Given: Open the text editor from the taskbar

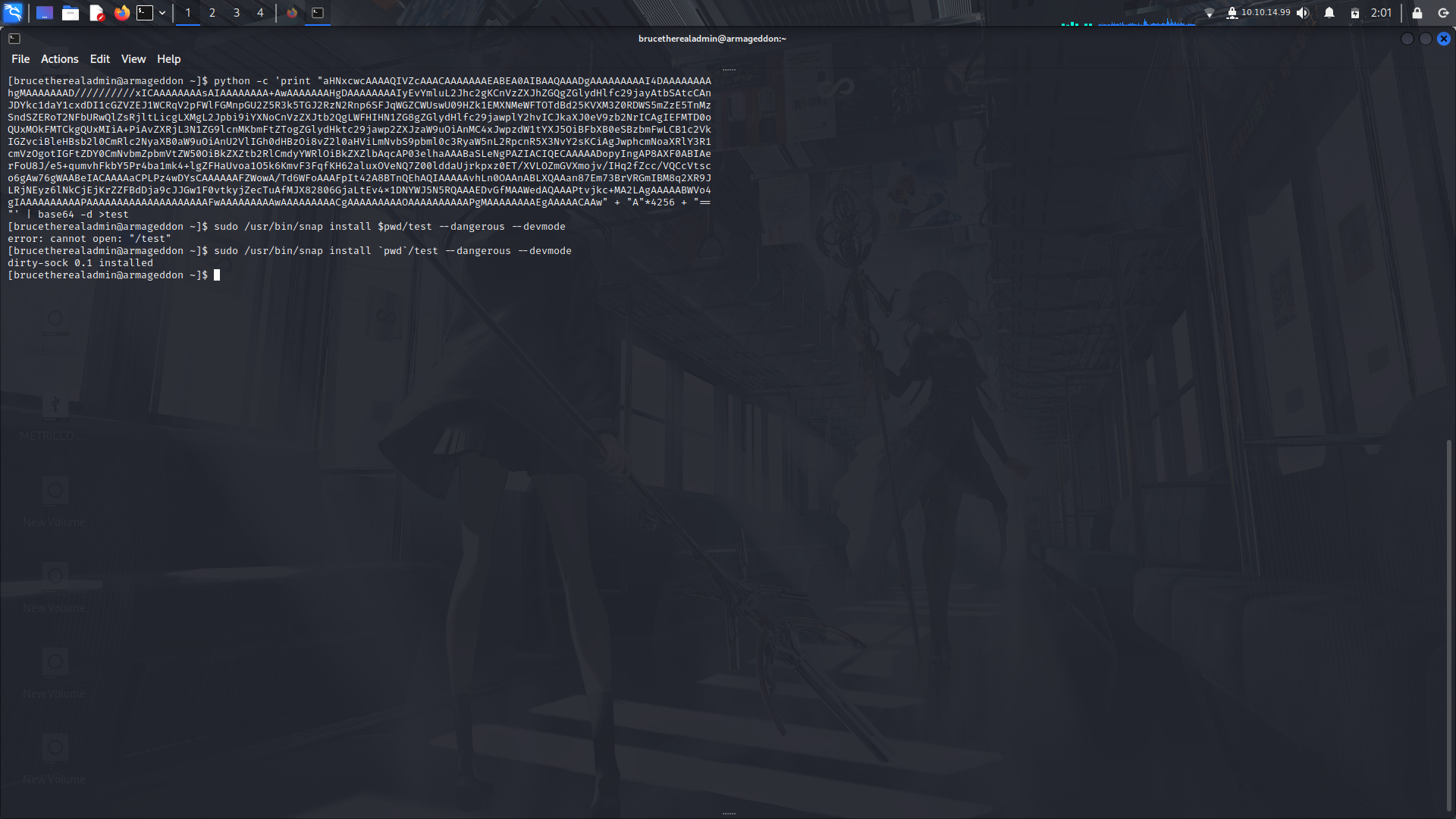Looking at the screenshot, I should pos(96,13).
